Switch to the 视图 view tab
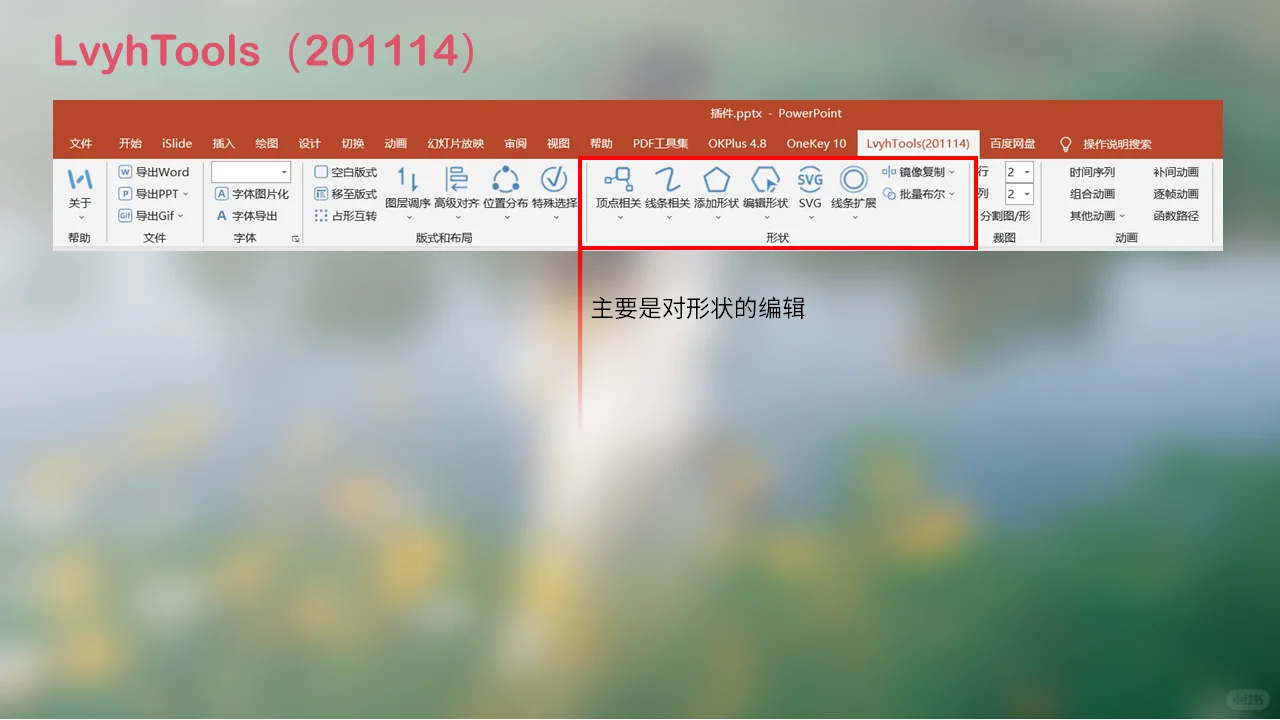This screenshot has width=1280, height=720. (558, 144)
